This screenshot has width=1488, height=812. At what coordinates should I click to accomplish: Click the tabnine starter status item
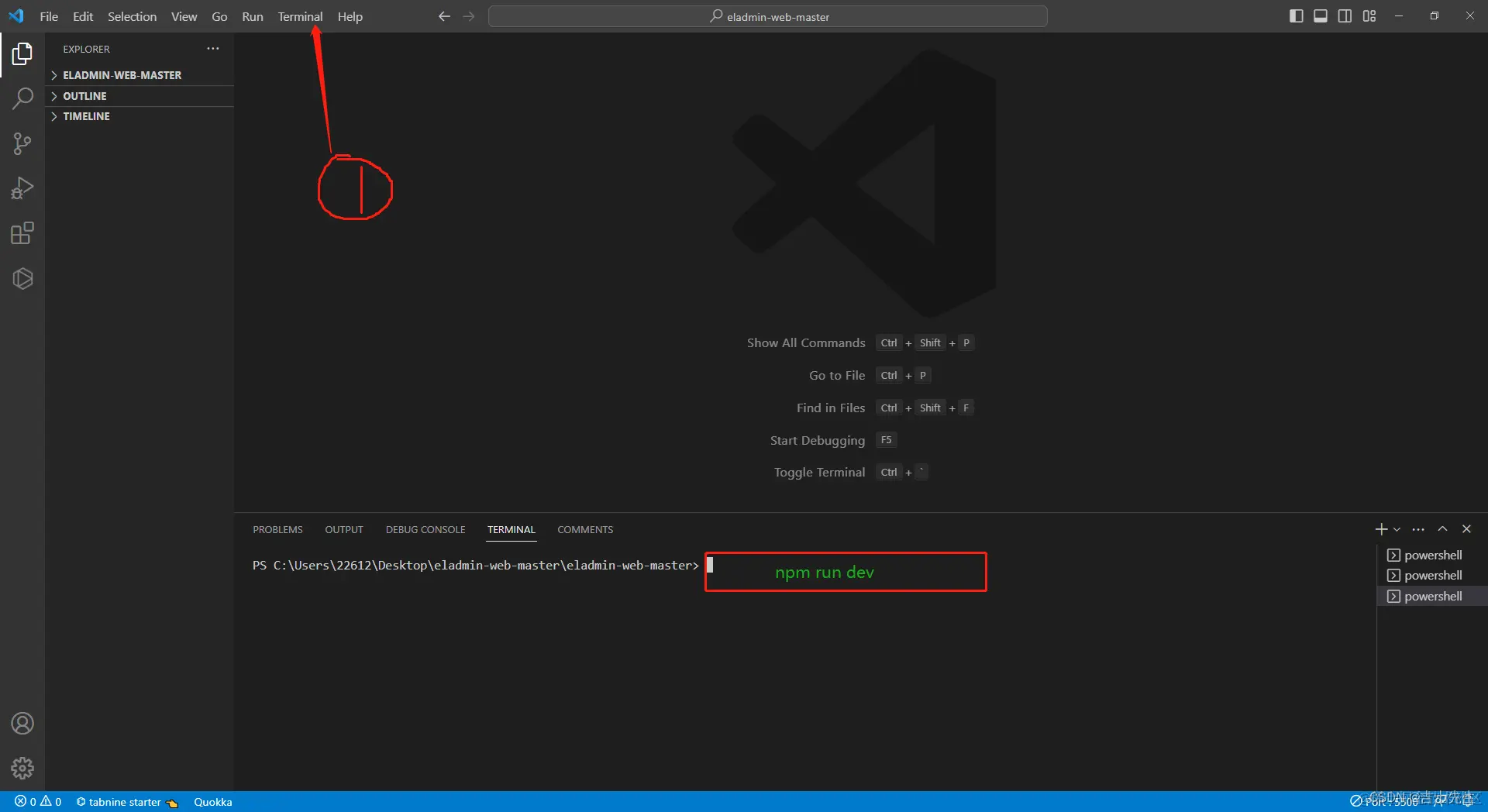[127, 802]
